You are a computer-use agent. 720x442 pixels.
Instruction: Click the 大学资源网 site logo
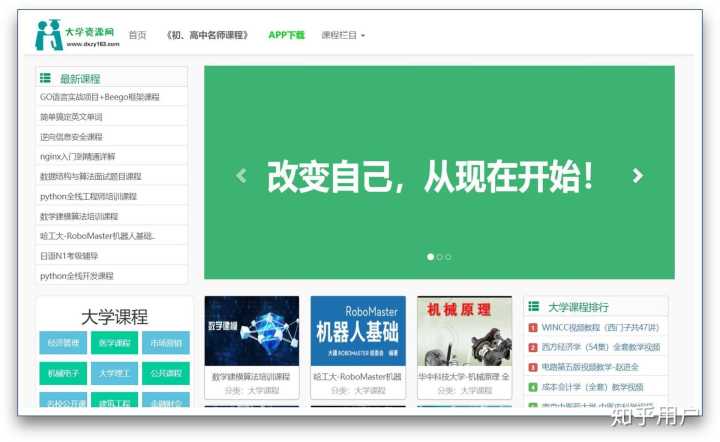[x=77, y=35]
